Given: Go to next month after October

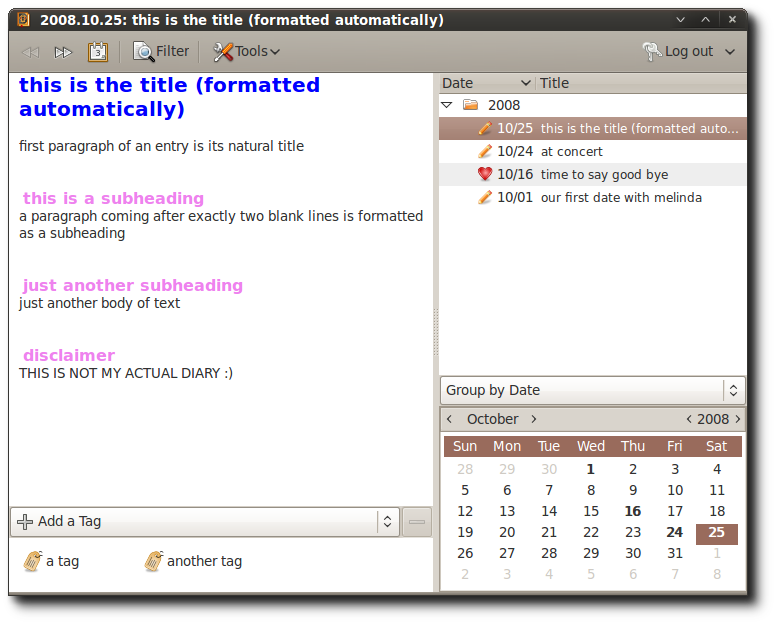Looking at the screenshot, I should [x=534, y=419].
